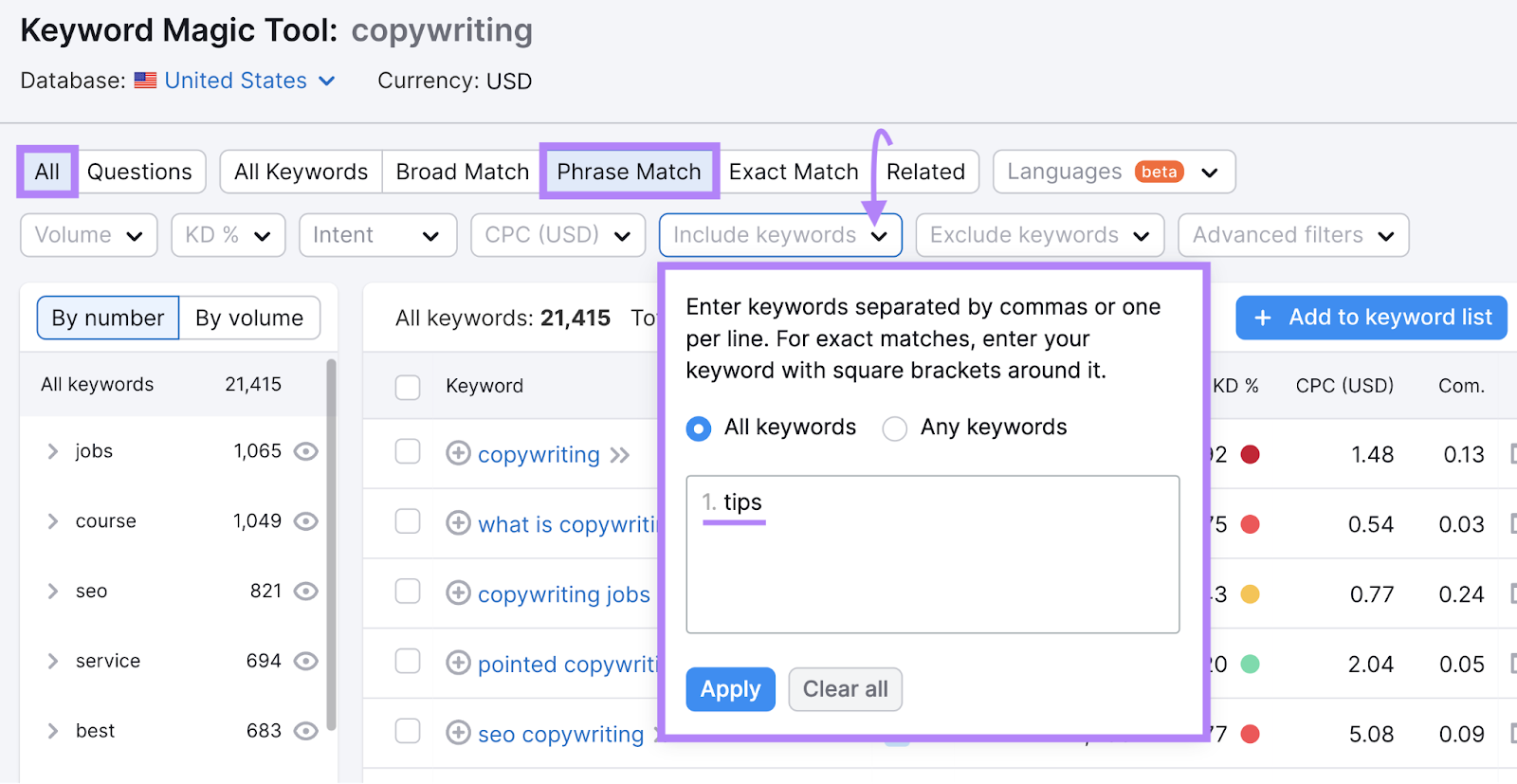
Task: Click the plus icon beside copywriting keyword
Action: (x=458, y=453)
